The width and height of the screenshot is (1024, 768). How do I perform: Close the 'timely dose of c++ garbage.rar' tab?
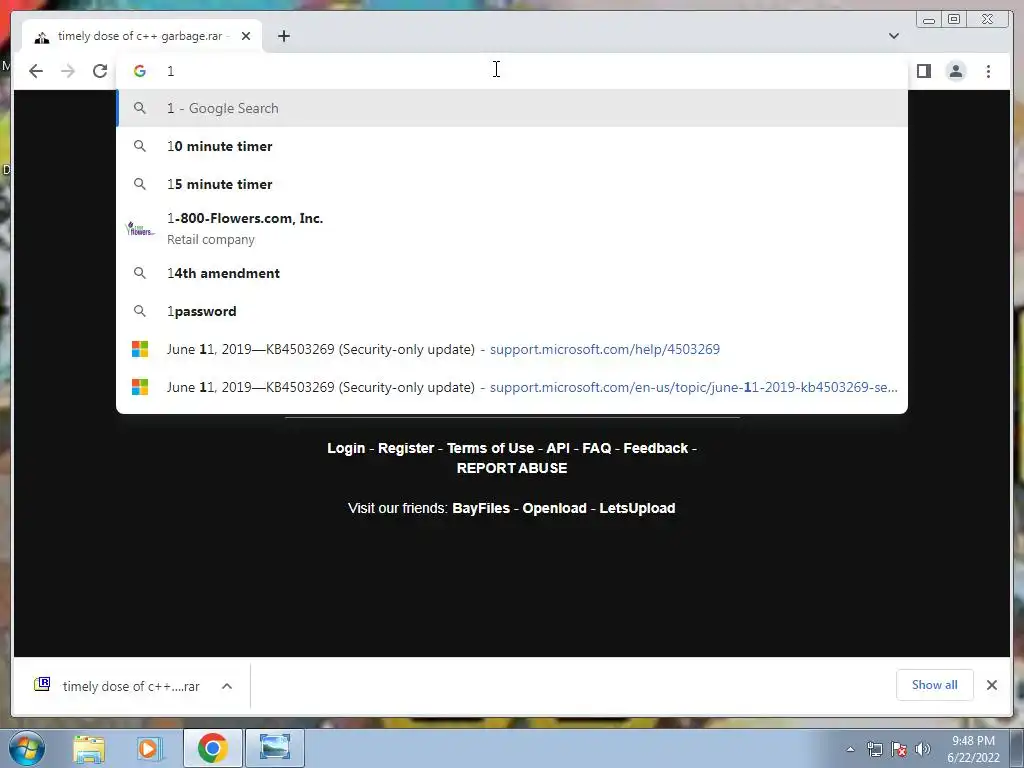click(246, 36)
